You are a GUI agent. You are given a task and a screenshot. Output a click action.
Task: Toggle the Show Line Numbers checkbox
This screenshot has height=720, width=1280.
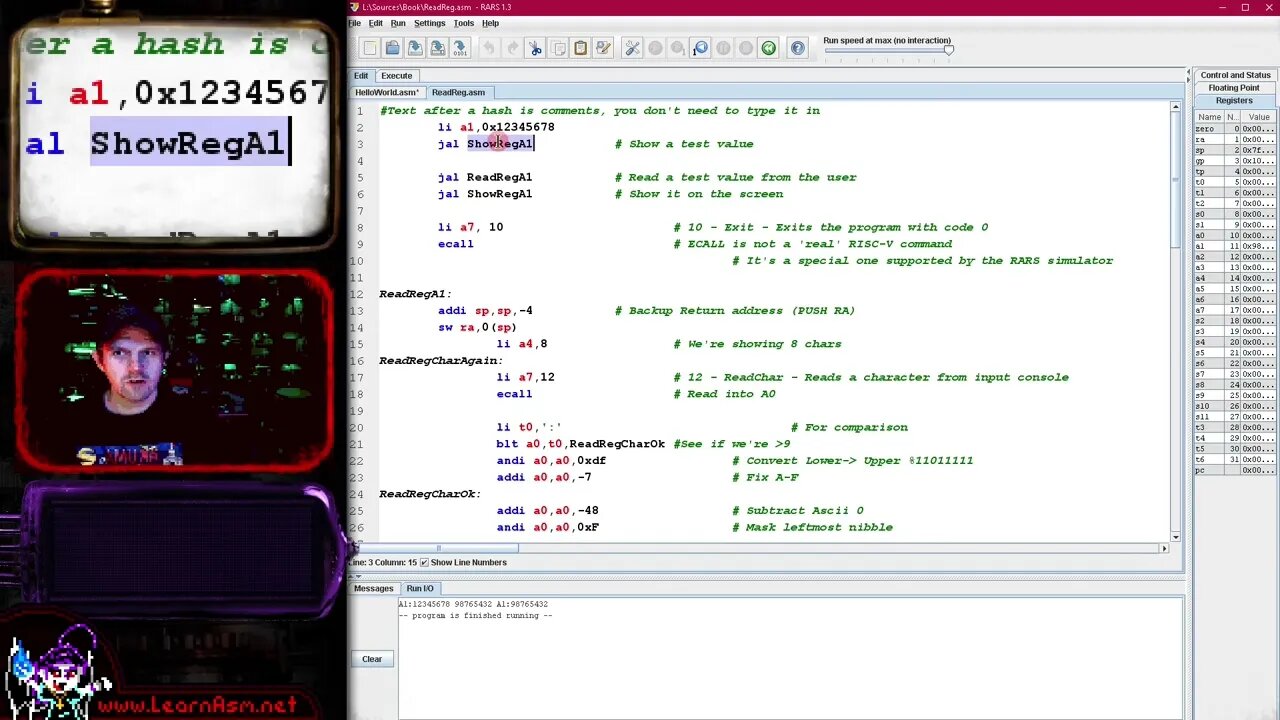pos(425,562)
